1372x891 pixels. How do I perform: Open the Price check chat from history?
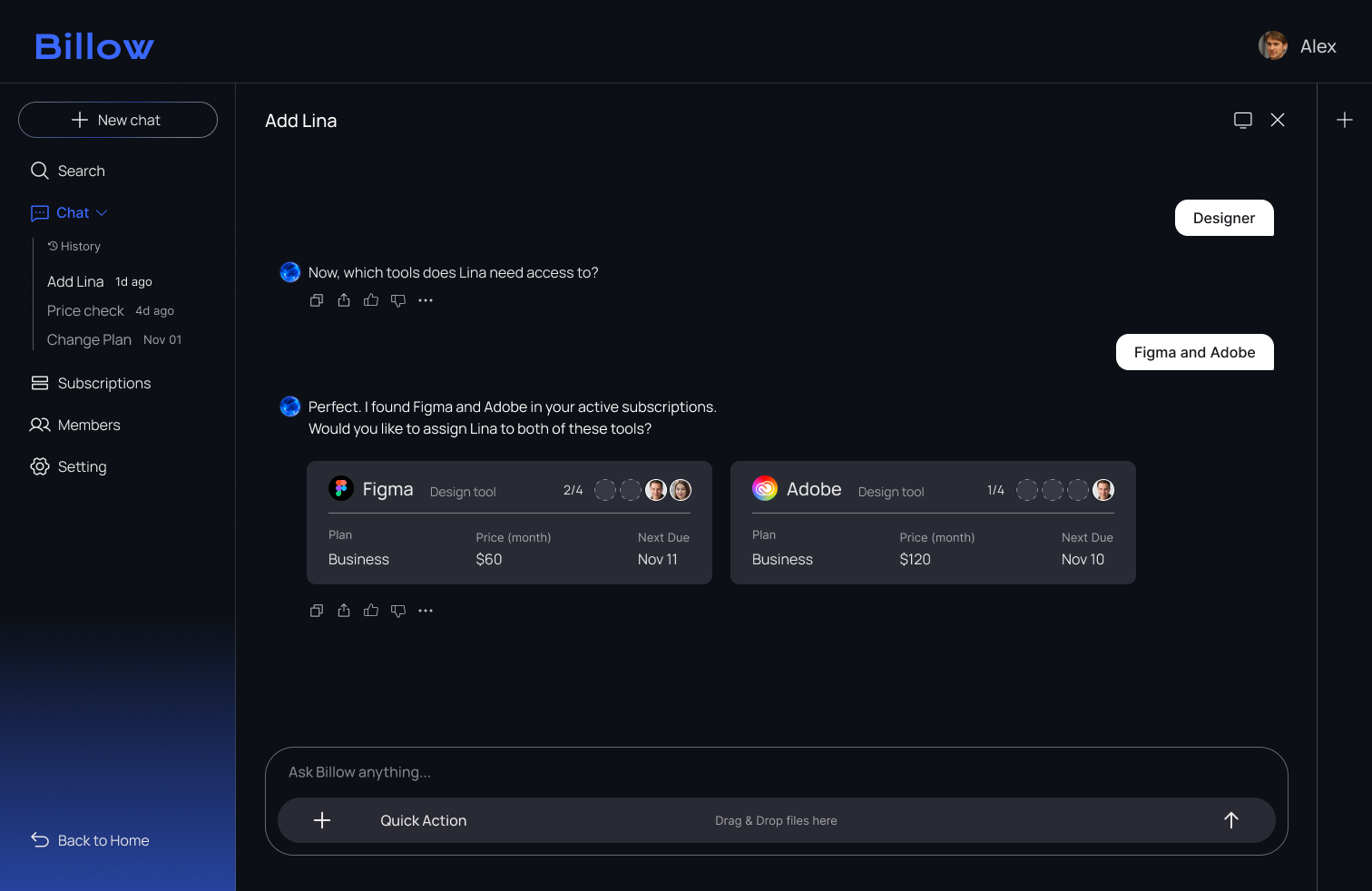coord(111,310)
